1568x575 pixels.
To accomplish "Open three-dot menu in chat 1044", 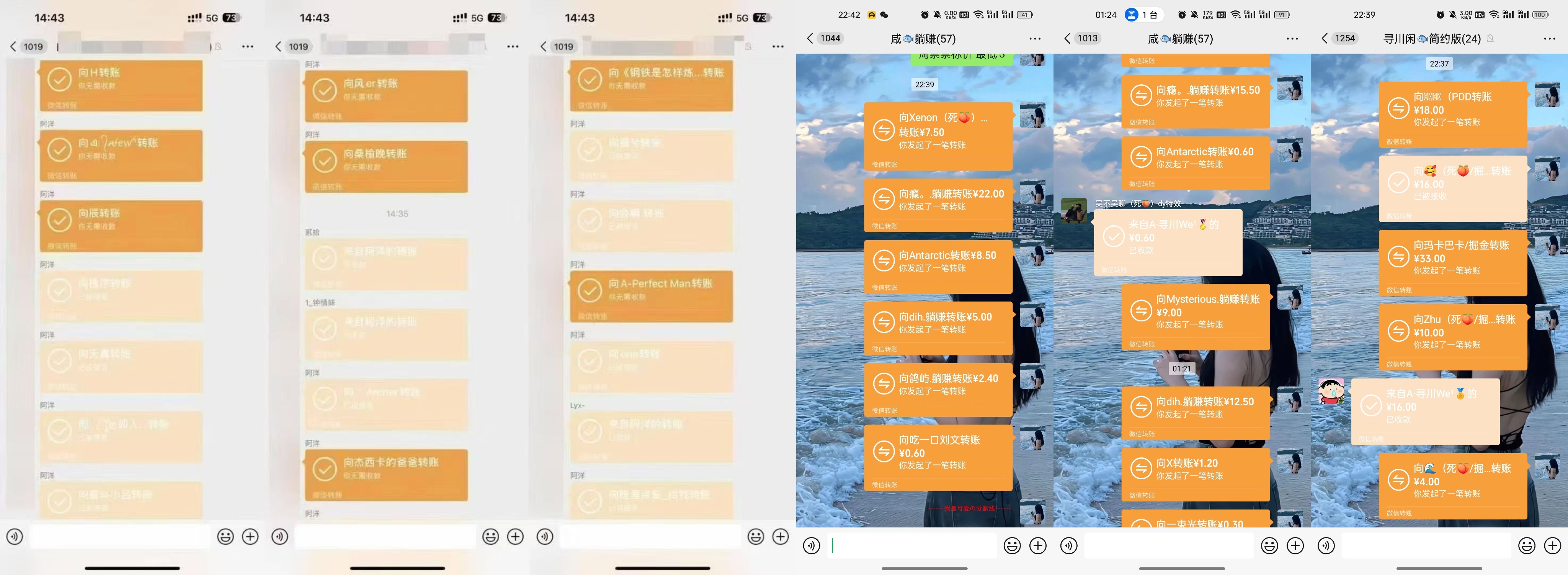I will pos(1035,39).
